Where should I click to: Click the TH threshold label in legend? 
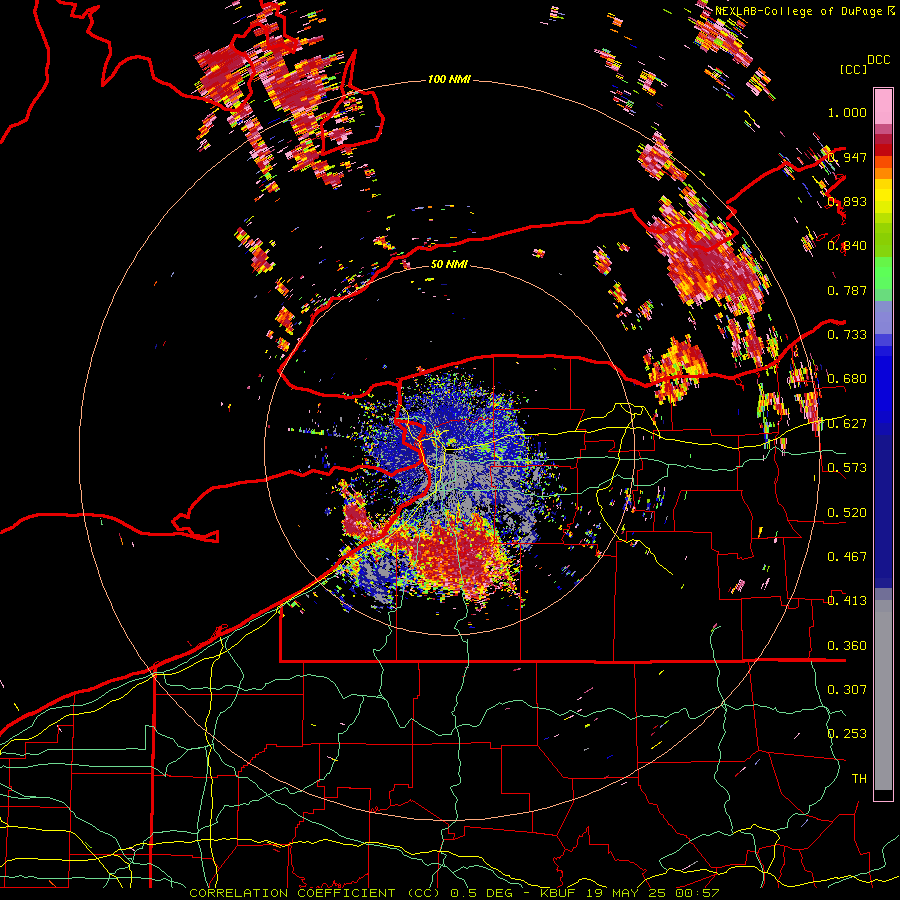click(x=859, y=778)
